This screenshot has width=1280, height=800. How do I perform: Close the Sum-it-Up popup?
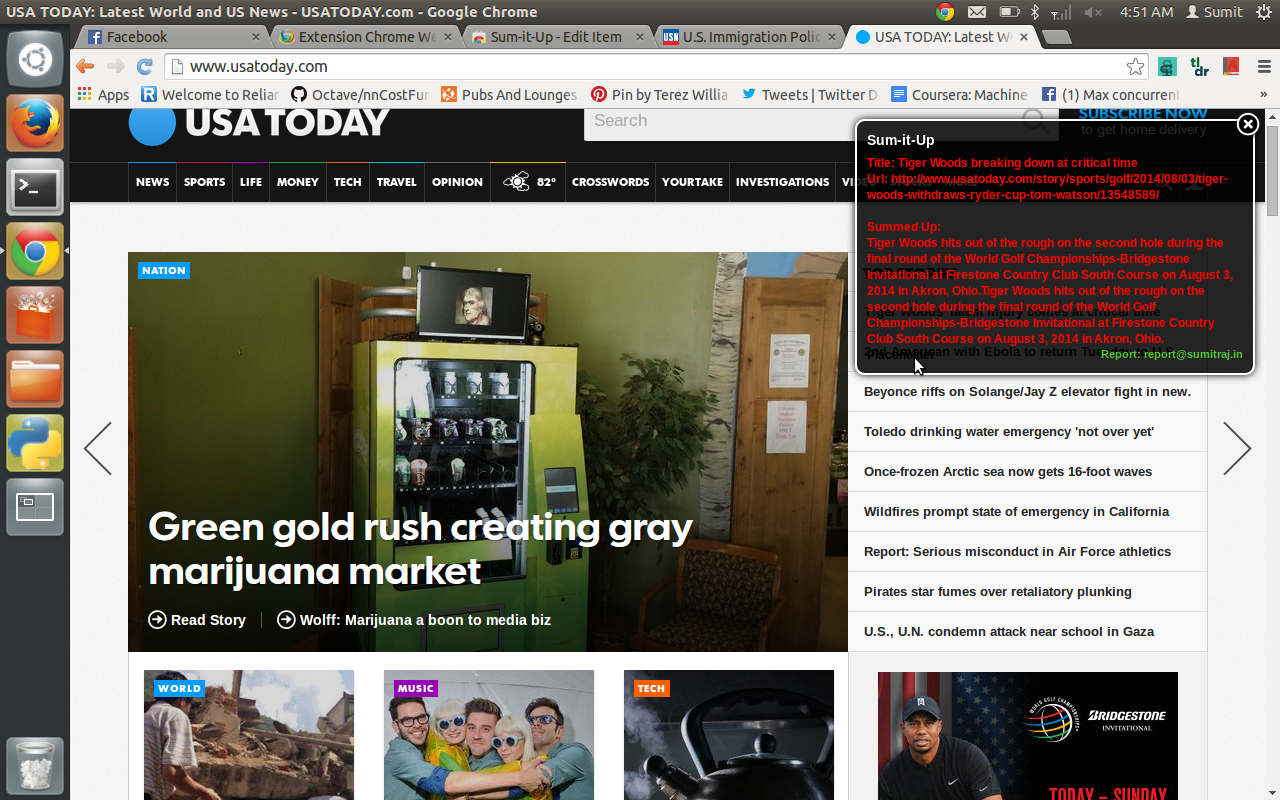[1247, 124]
